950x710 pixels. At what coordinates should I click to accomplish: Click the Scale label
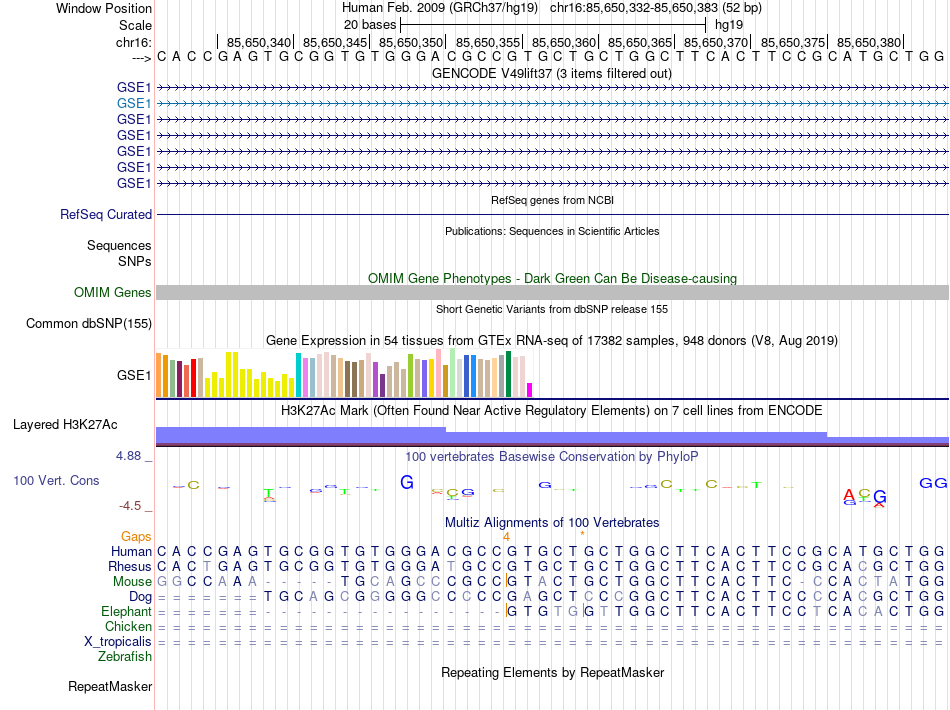136,25
